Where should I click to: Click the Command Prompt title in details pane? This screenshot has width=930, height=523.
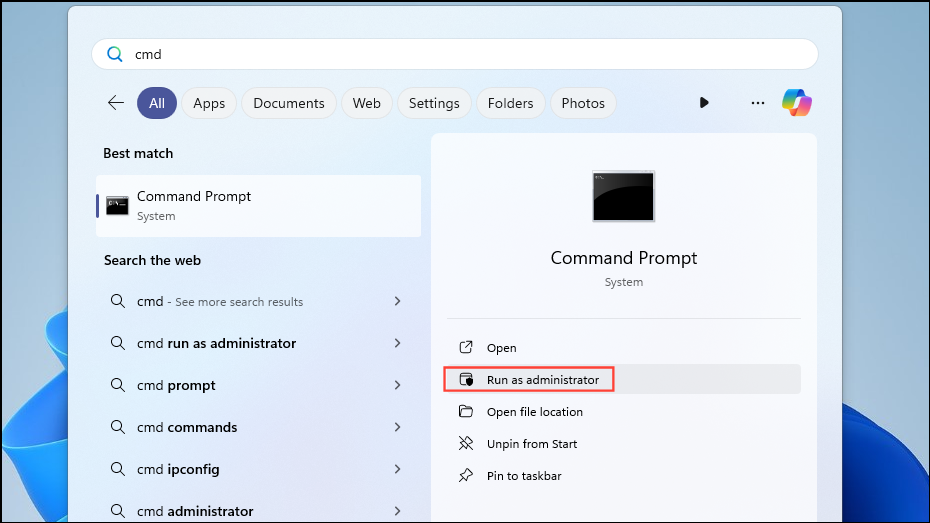point(623,258)
